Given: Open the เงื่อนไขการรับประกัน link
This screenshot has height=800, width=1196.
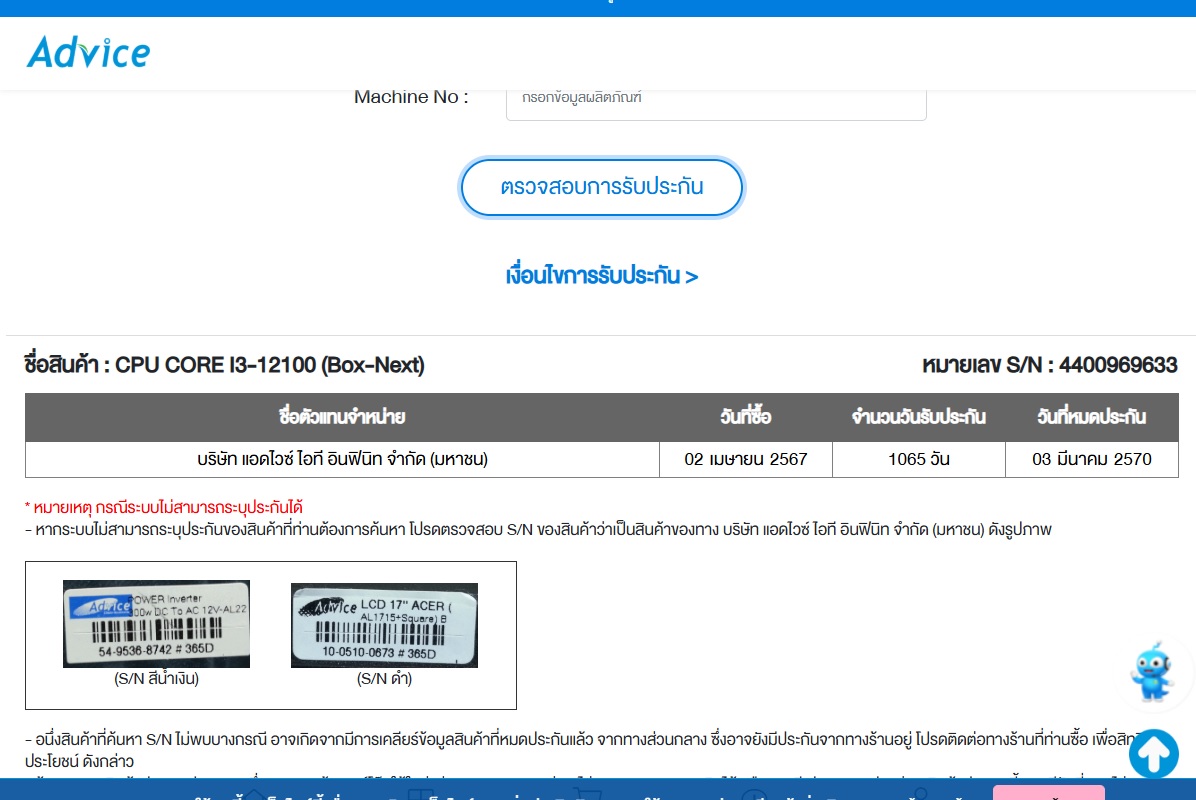Looking at the screenshot, I should (602, 275).
